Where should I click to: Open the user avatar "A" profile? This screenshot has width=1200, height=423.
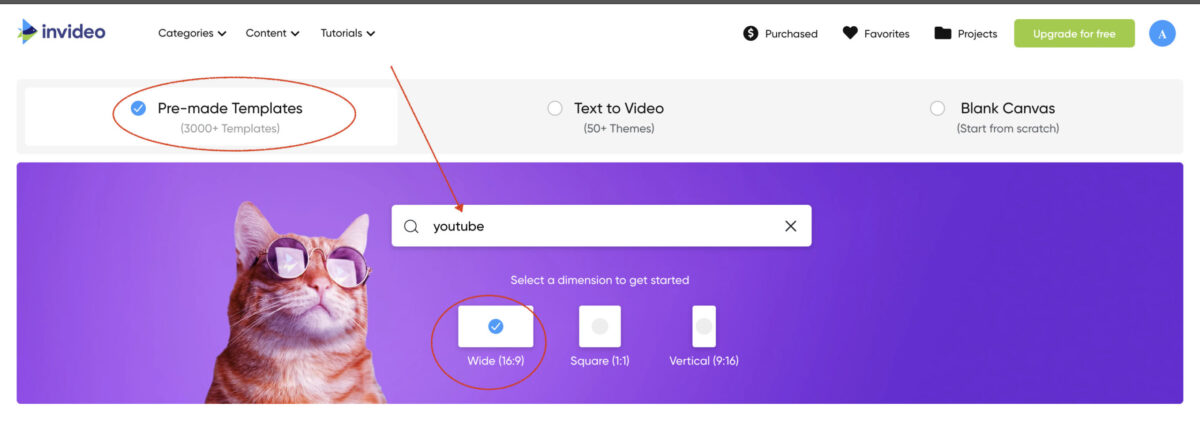pyautogui.click(x=1162, y=33)
